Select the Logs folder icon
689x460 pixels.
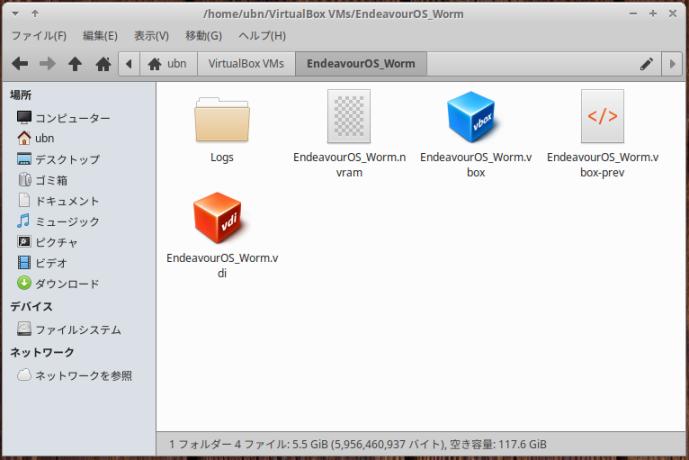[222, 120]
